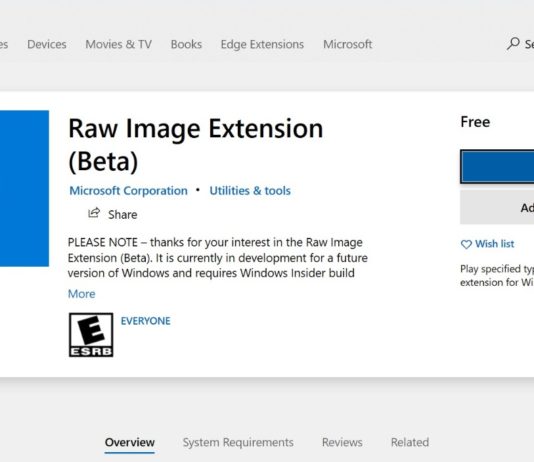
Task: Click the Wish list heart icon
Action: click(466, 244)
